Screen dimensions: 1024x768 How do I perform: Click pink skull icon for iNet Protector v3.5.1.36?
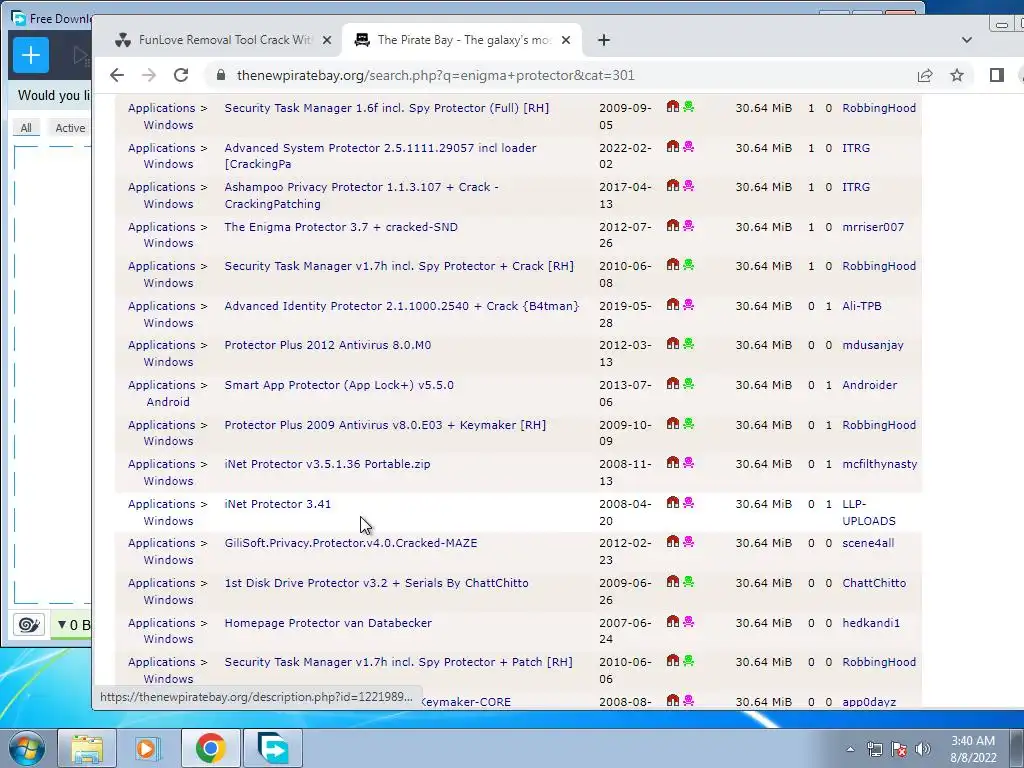pos(688,462)
